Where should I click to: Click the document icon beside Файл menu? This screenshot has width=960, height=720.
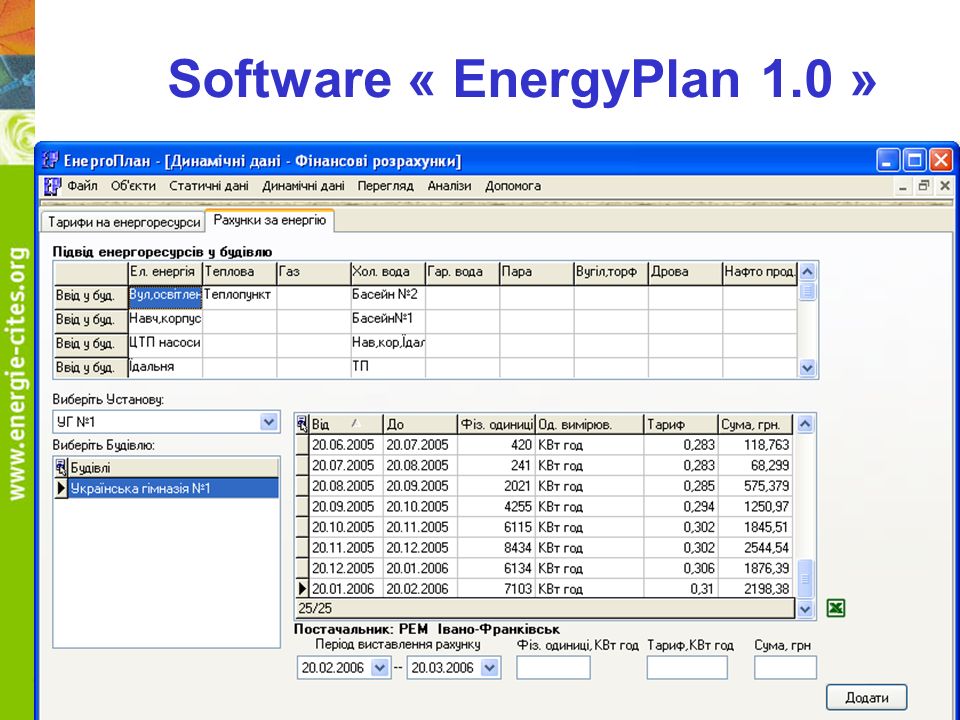(x=53, y=186)
